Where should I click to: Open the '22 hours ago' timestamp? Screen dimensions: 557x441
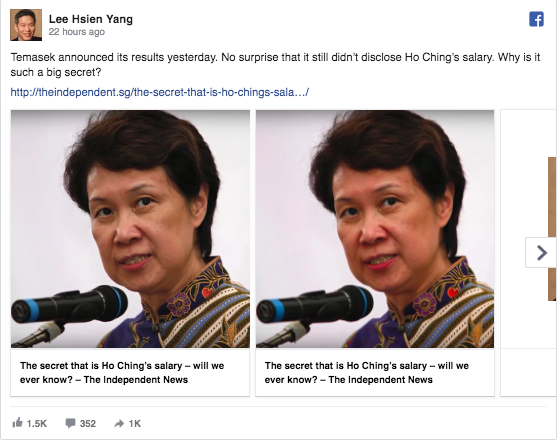(76, 32)
